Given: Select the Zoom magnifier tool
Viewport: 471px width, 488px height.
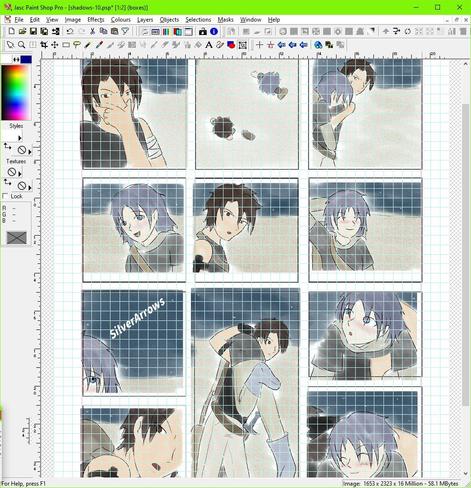Looking at the screenshot, I should 22,45.
